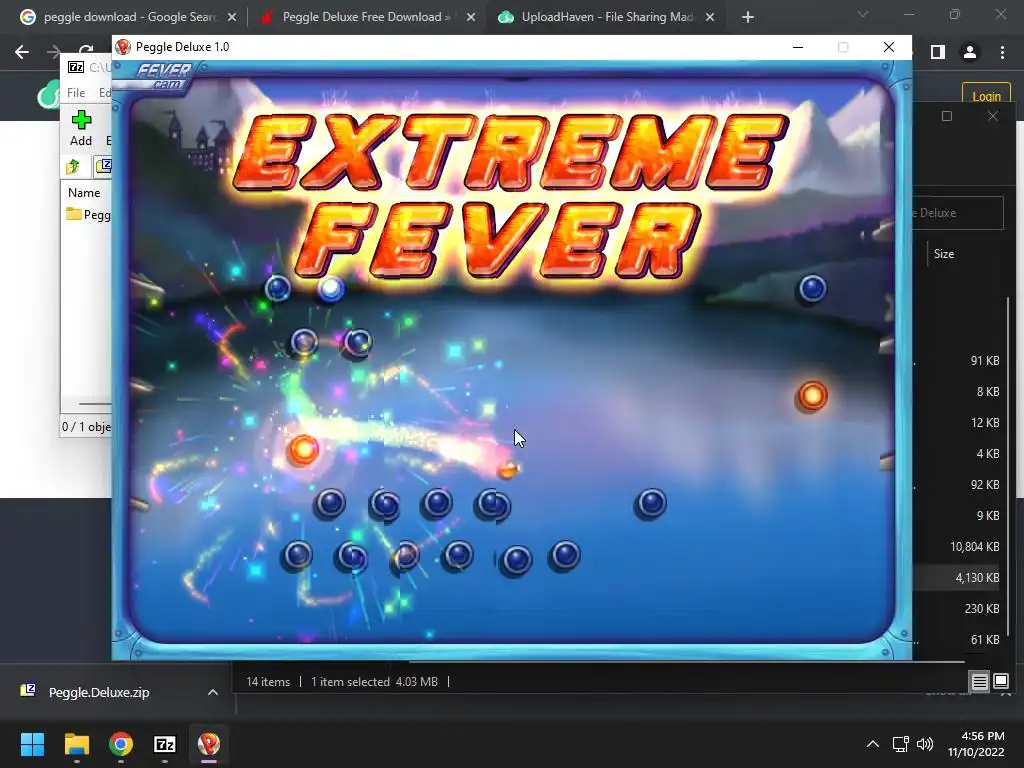Close the dark Explorer window
1024x768 pixels.
pos(993,116)
